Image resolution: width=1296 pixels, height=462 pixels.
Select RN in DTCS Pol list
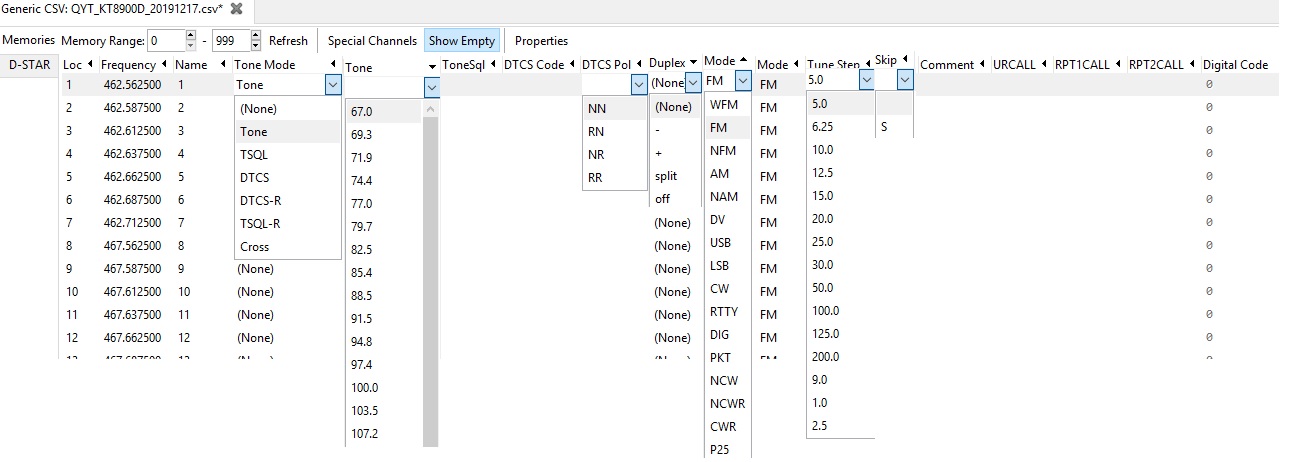pyautogui.click(x=596, y=132)
